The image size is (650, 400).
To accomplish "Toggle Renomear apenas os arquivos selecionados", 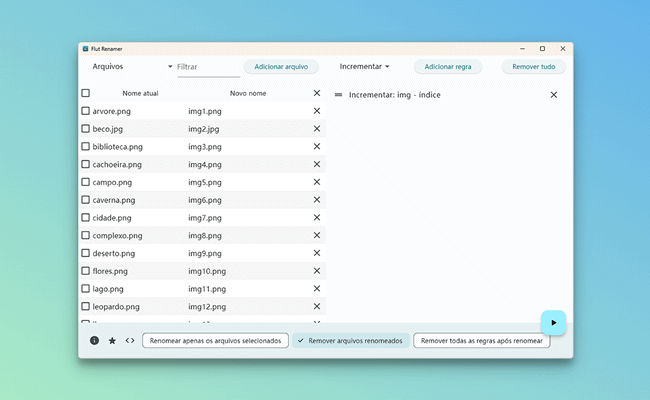I will point(215,341).
